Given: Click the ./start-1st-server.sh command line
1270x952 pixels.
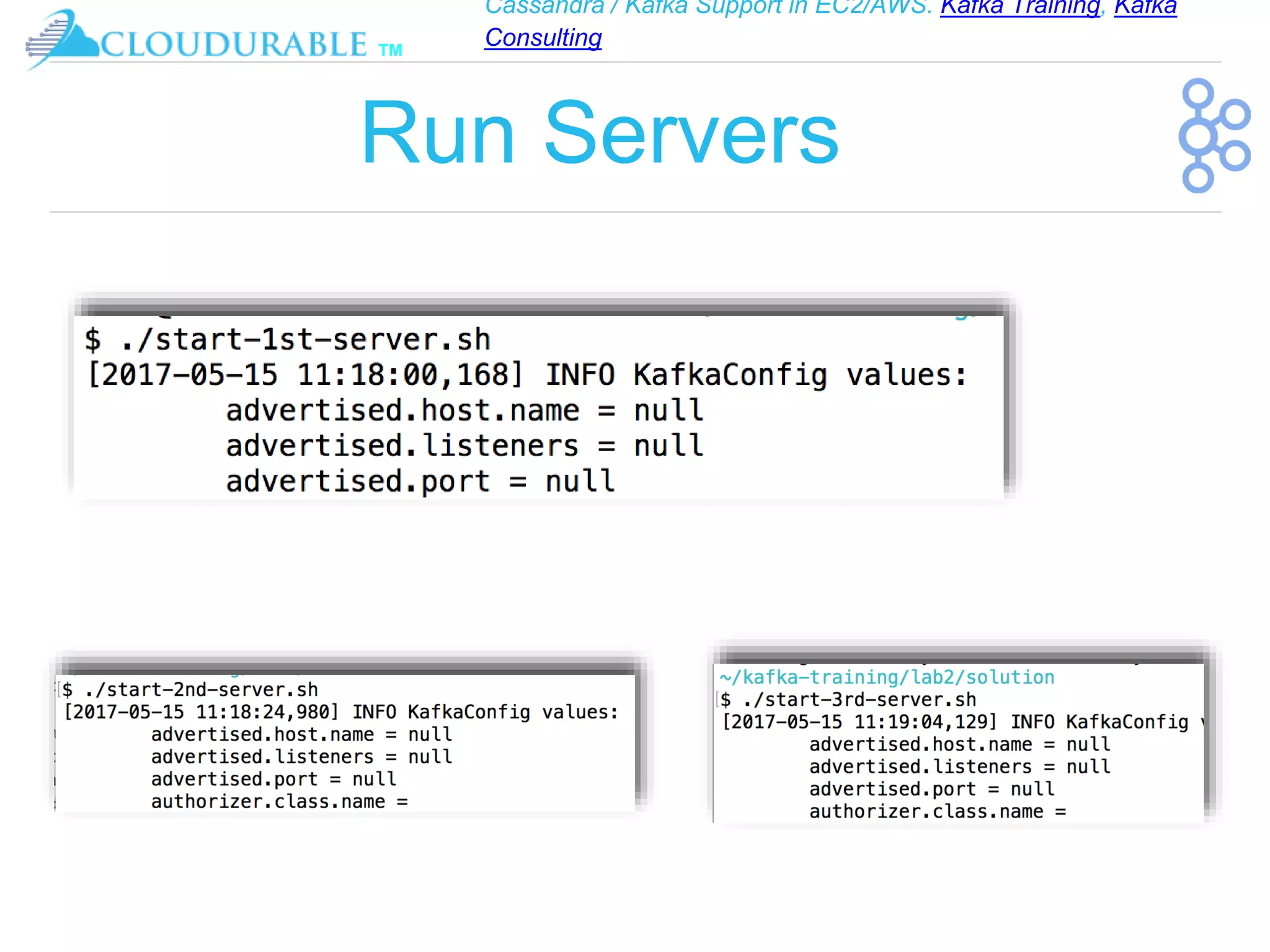Looking at the screenshot, I should click(x=288, y=340).
